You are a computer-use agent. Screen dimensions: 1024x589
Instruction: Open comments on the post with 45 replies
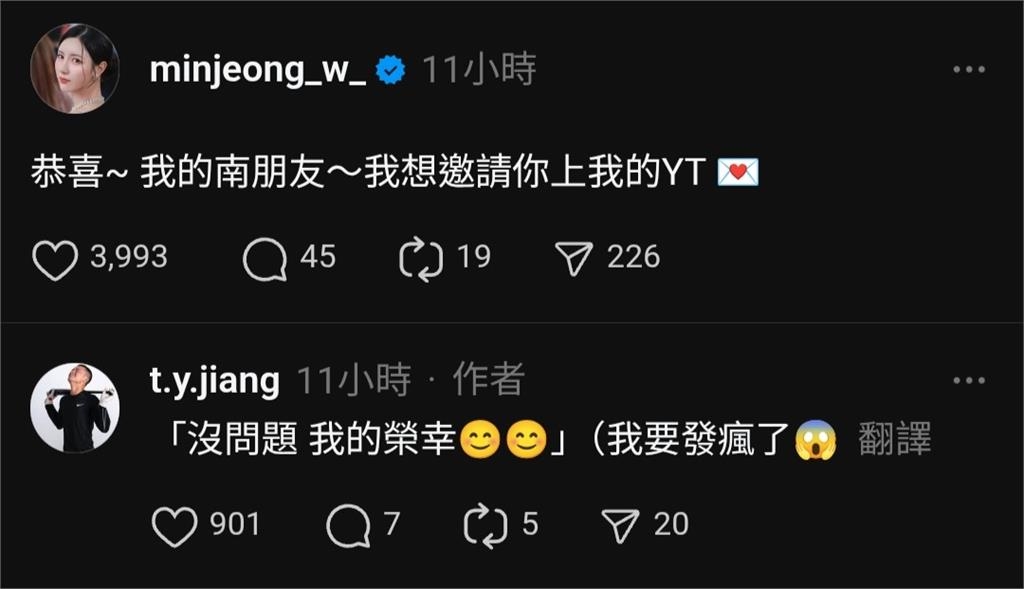coord(264,259)
